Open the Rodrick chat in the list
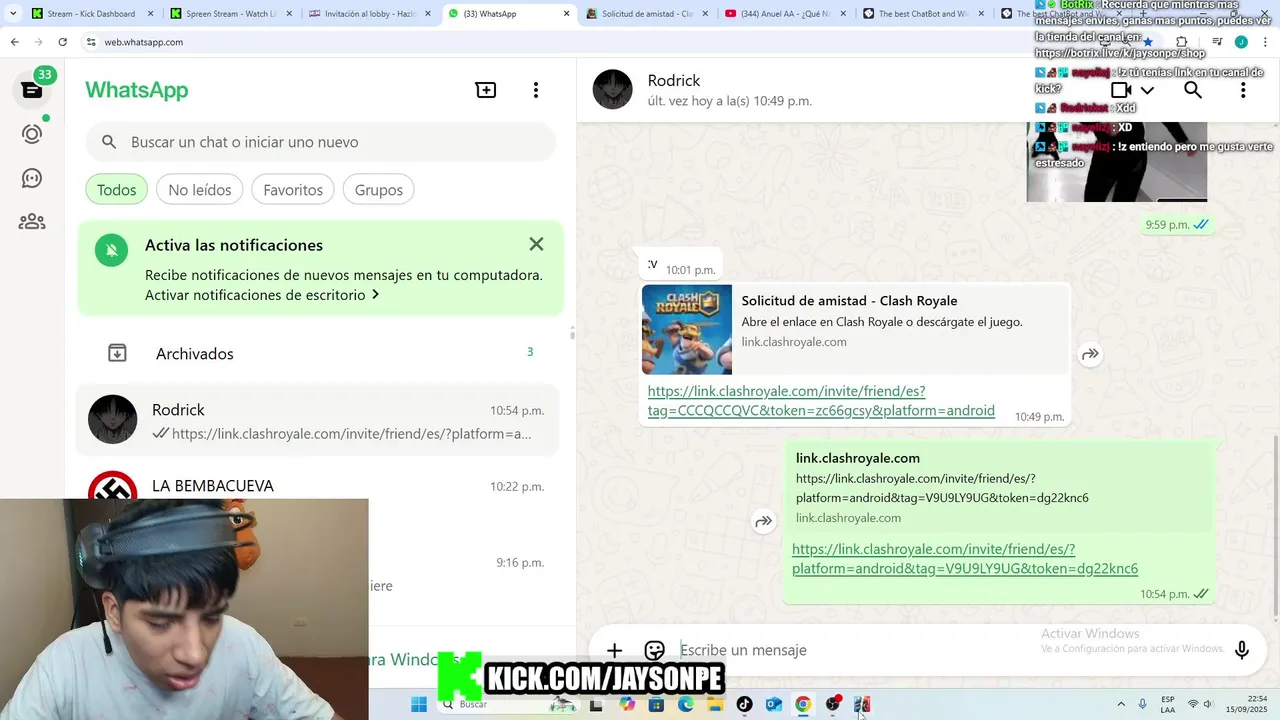The width and height of the screenshot is (1280, 720). (318, 420)
